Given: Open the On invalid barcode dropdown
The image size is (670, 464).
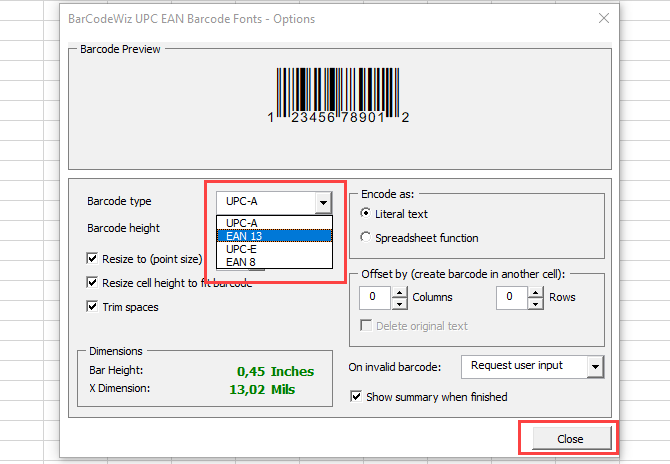Looking at the screenshot, I should tap(596, 367).
